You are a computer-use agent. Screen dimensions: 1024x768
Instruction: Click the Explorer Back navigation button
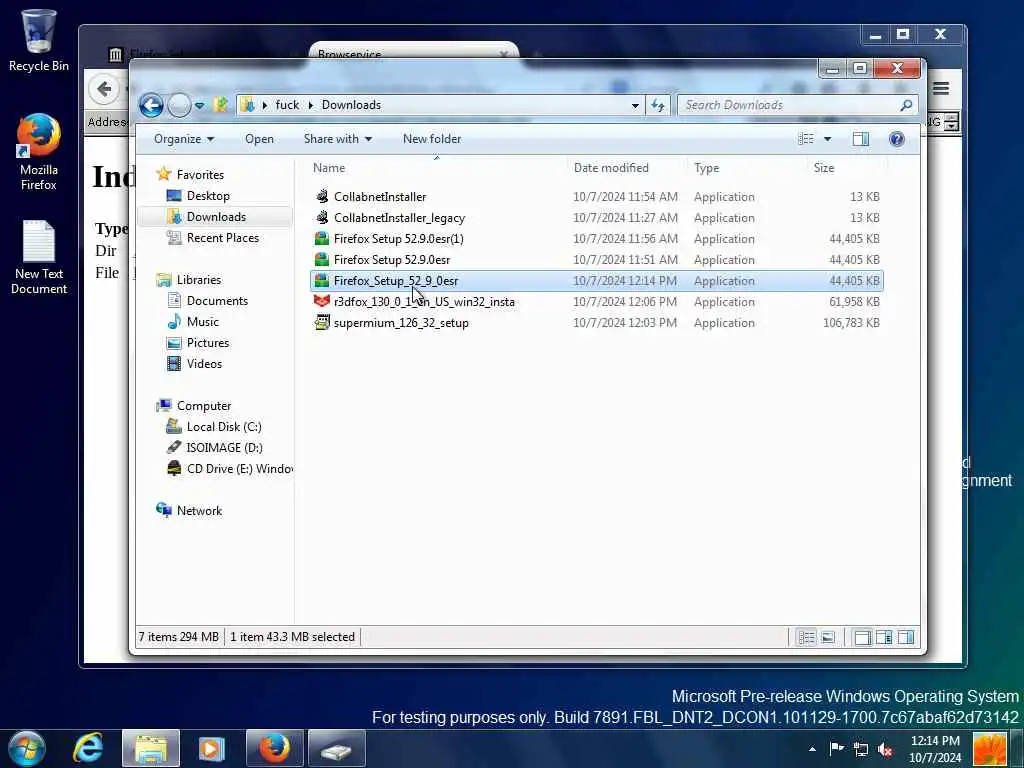coord(151,105)
